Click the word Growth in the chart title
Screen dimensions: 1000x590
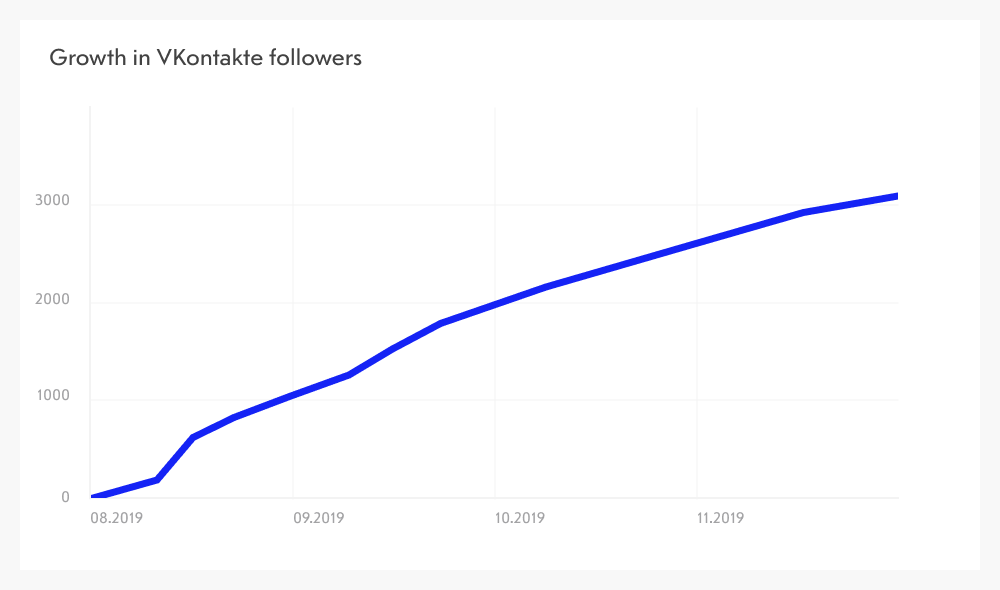[83, 58]
